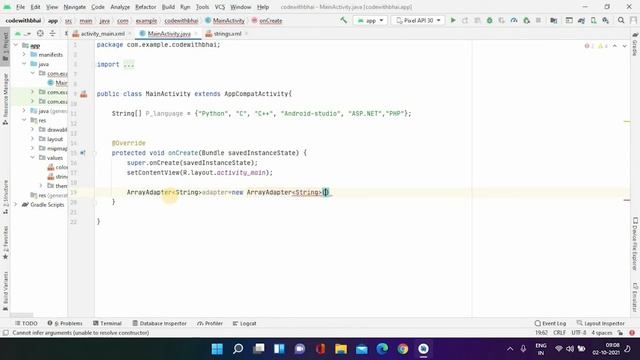Click the override gutter icon at onCreate

pyautogui.click(x=83, y=153)
